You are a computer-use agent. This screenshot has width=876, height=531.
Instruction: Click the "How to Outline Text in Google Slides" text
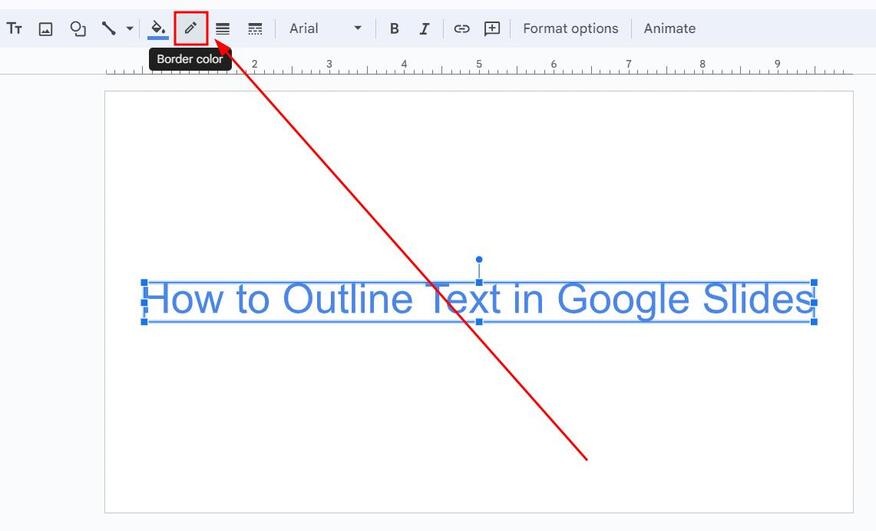coord(479,300)
